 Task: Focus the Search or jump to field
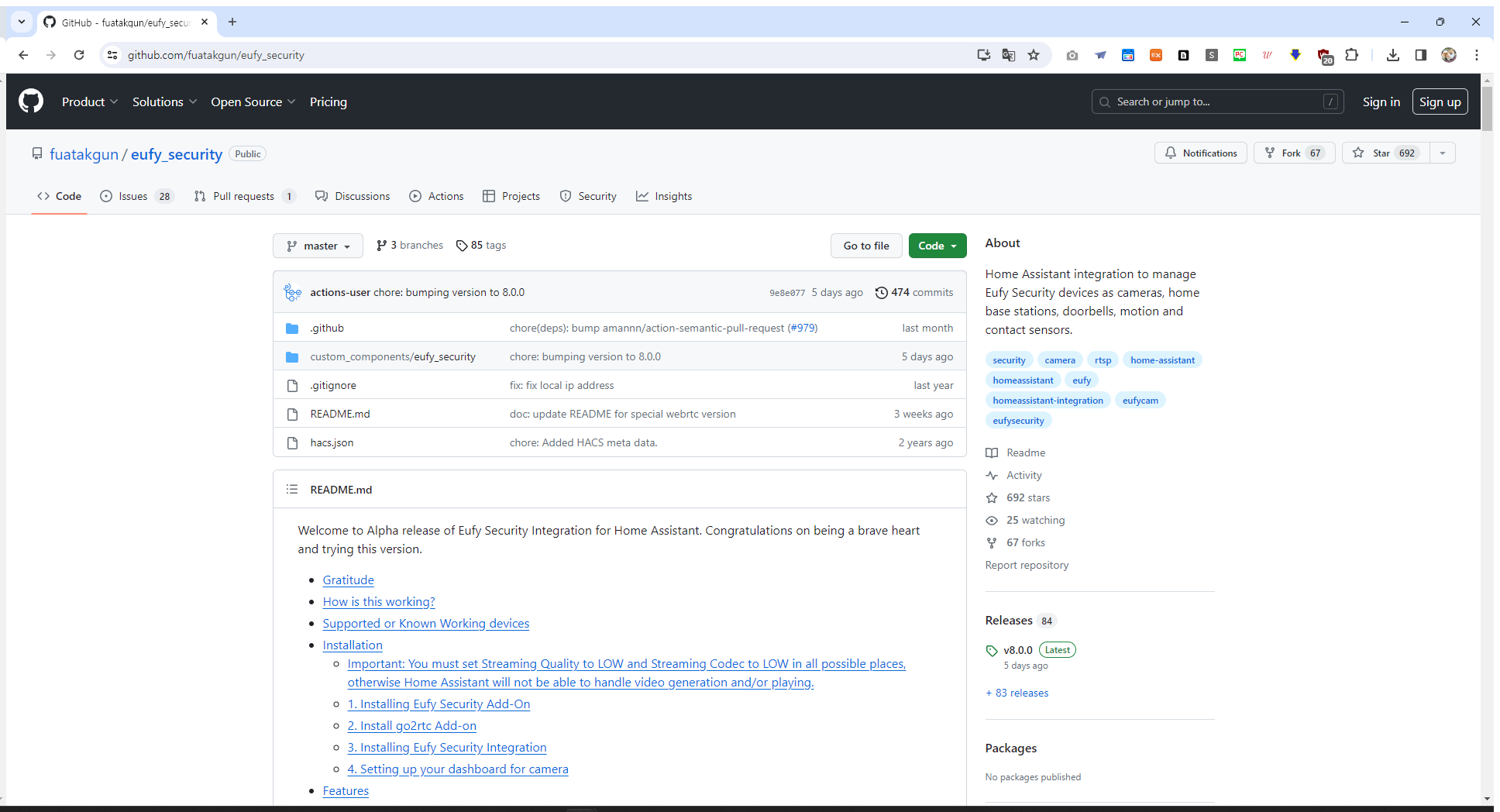[1218, 101]
